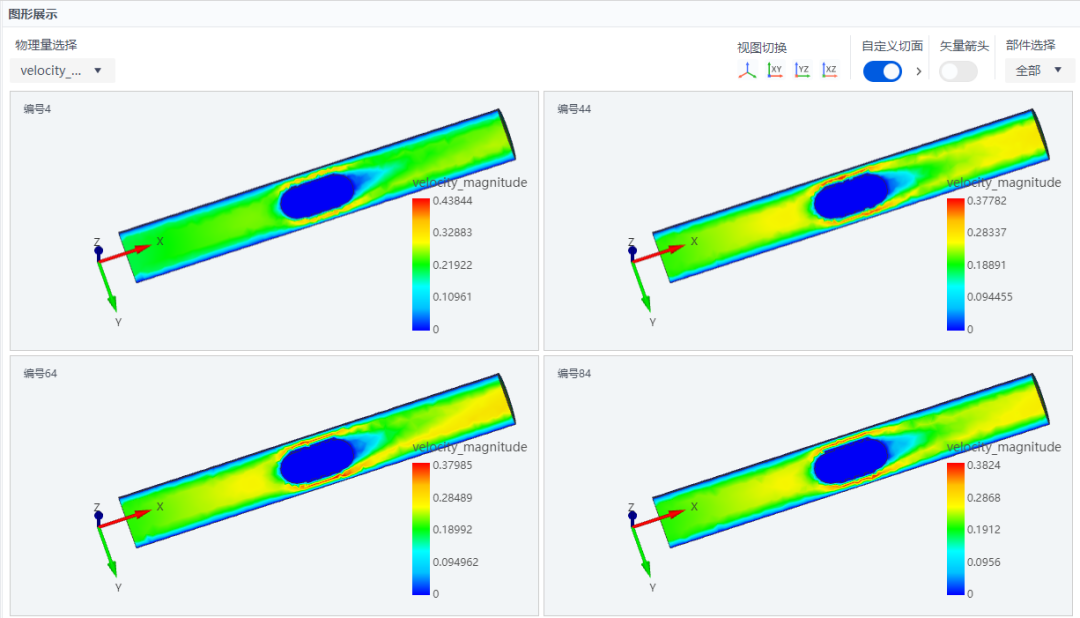
Task: Click the legend value 0.094962
Action: point(455,562)
